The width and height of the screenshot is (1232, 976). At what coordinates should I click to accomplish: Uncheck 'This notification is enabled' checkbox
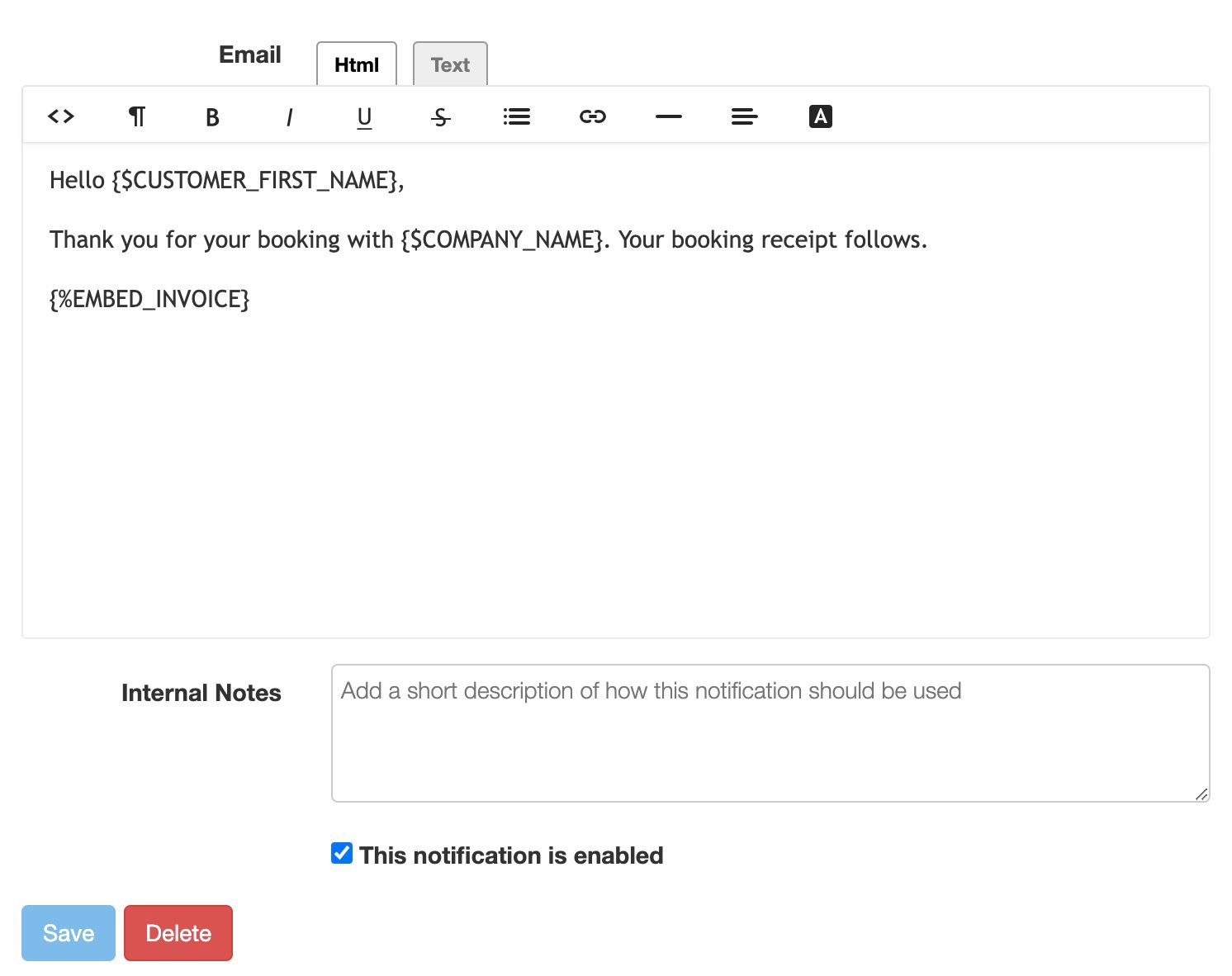[342, 853]
